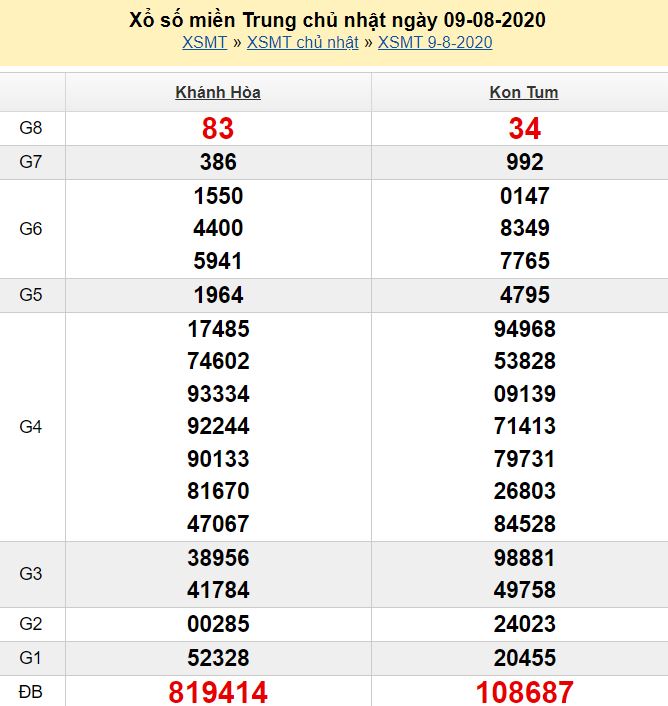Open the XSMT chủ nhật breadcrumb link
The width and height of the screenshot is (668, 706).
coord(302,42)
